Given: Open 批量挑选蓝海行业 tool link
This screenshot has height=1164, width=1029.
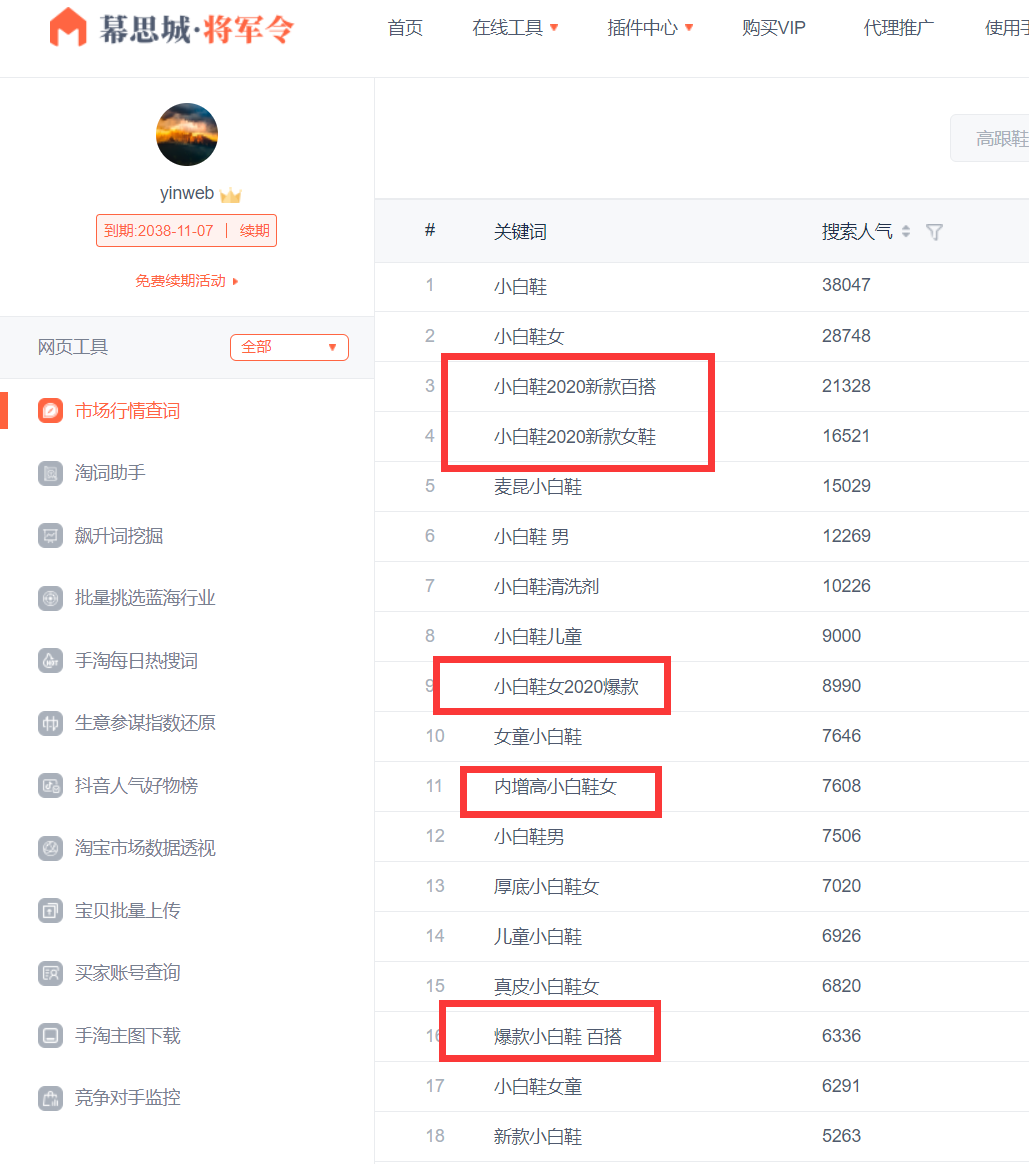Looking at the screenshot, I should [146, 598].
